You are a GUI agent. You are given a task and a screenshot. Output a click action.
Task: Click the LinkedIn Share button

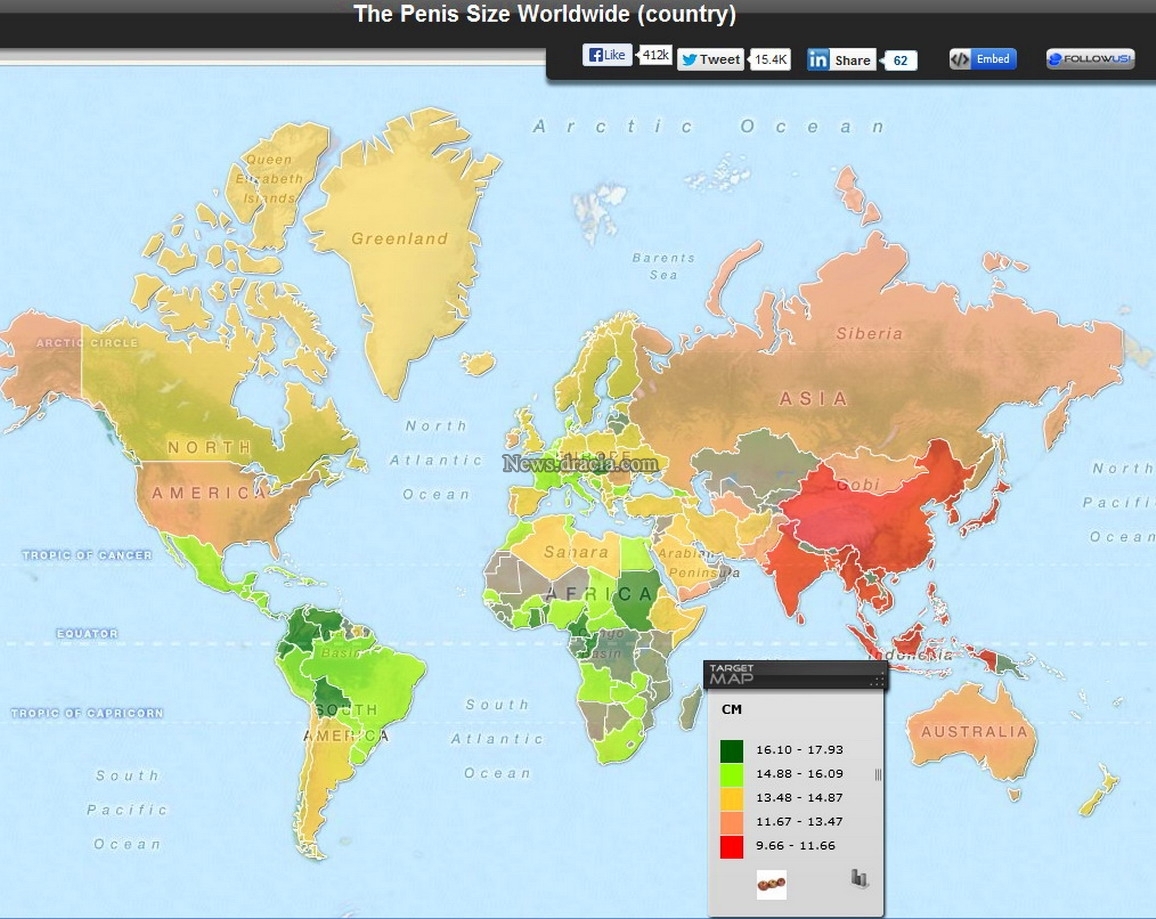point(841,60)
